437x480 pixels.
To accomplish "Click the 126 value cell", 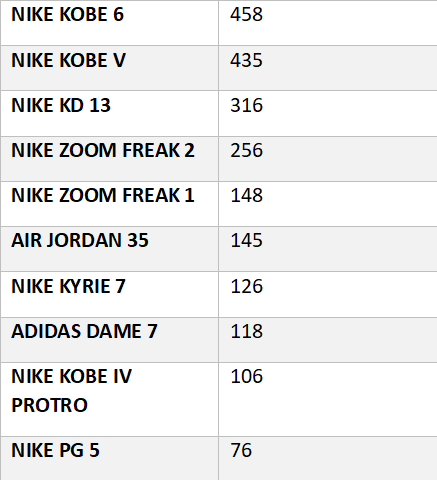I will coord(328,294).
